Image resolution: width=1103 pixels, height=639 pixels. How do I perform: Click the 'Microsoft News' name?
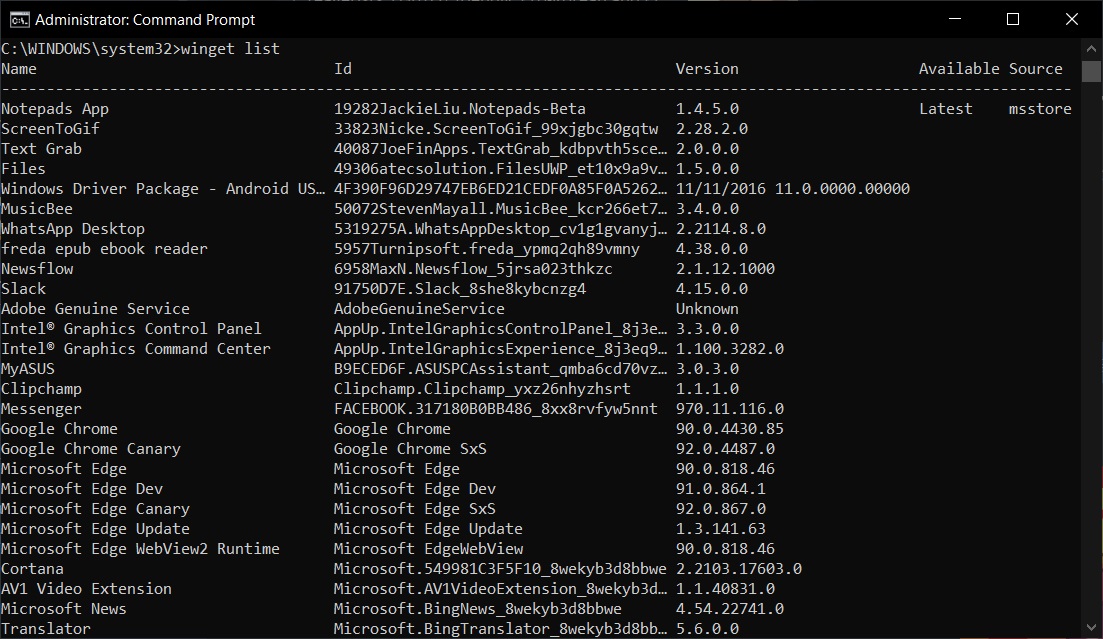point(63,609)
